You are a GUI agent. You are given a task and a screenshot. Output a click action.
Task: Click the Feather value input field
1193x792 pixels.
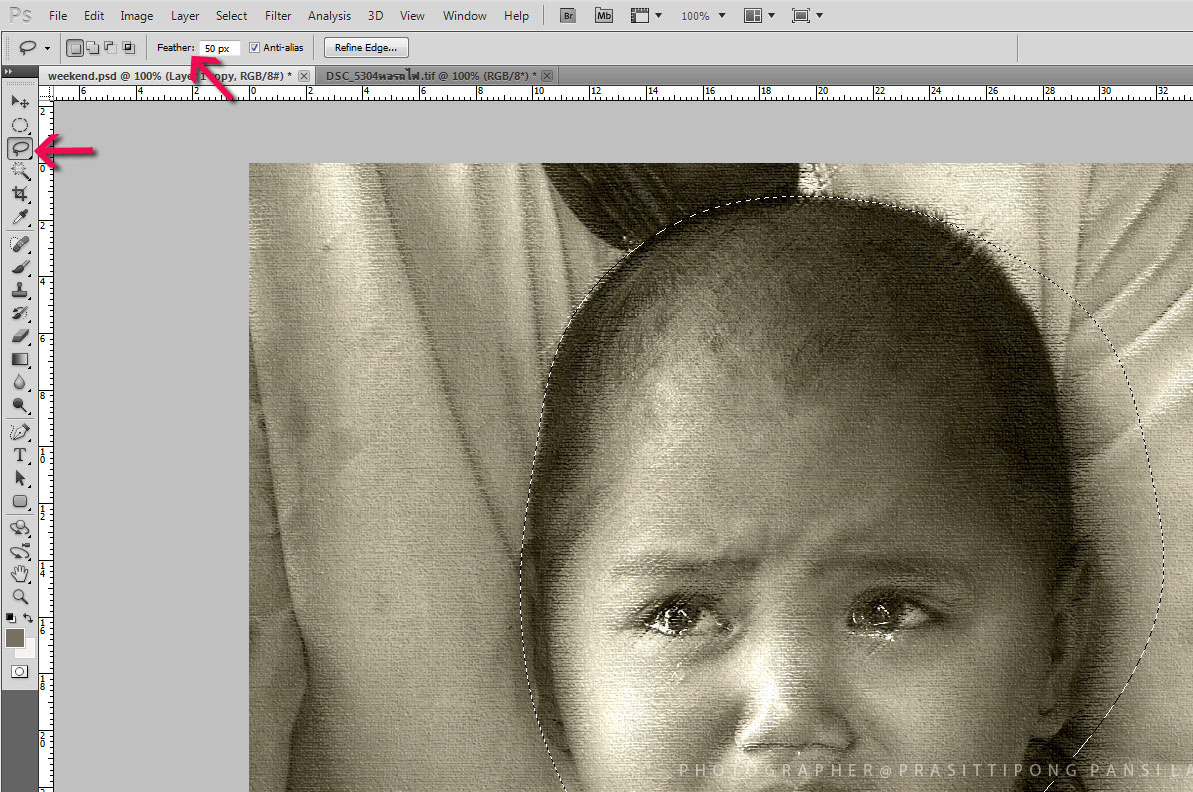point(218,48)
